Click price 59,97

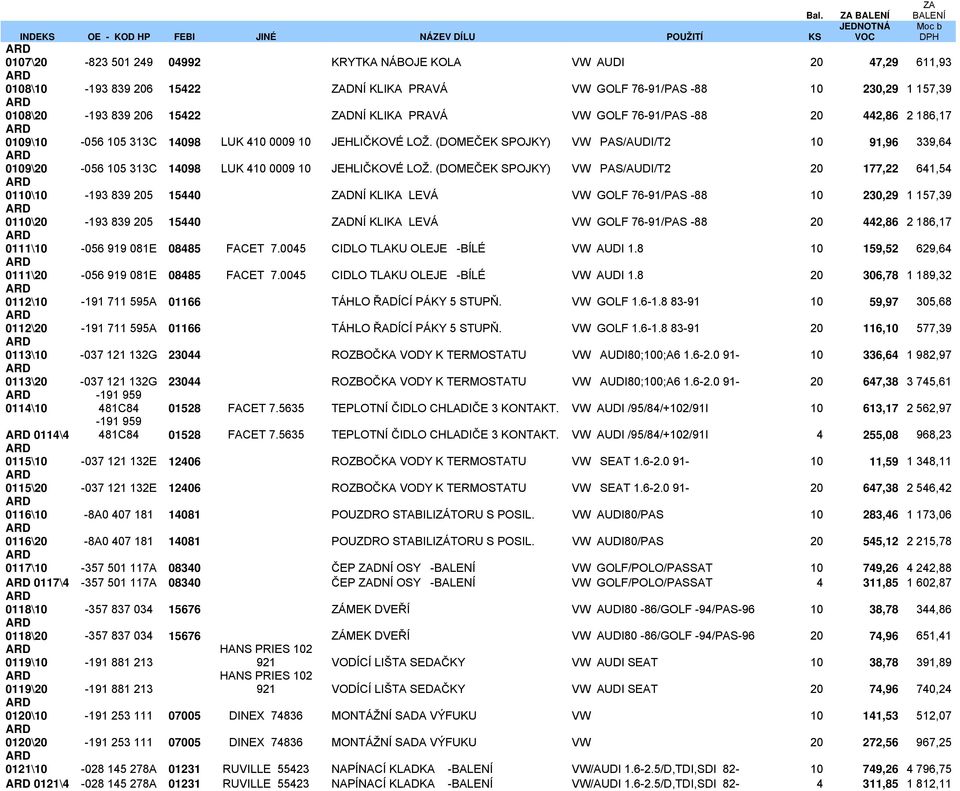tap(883, 302)
